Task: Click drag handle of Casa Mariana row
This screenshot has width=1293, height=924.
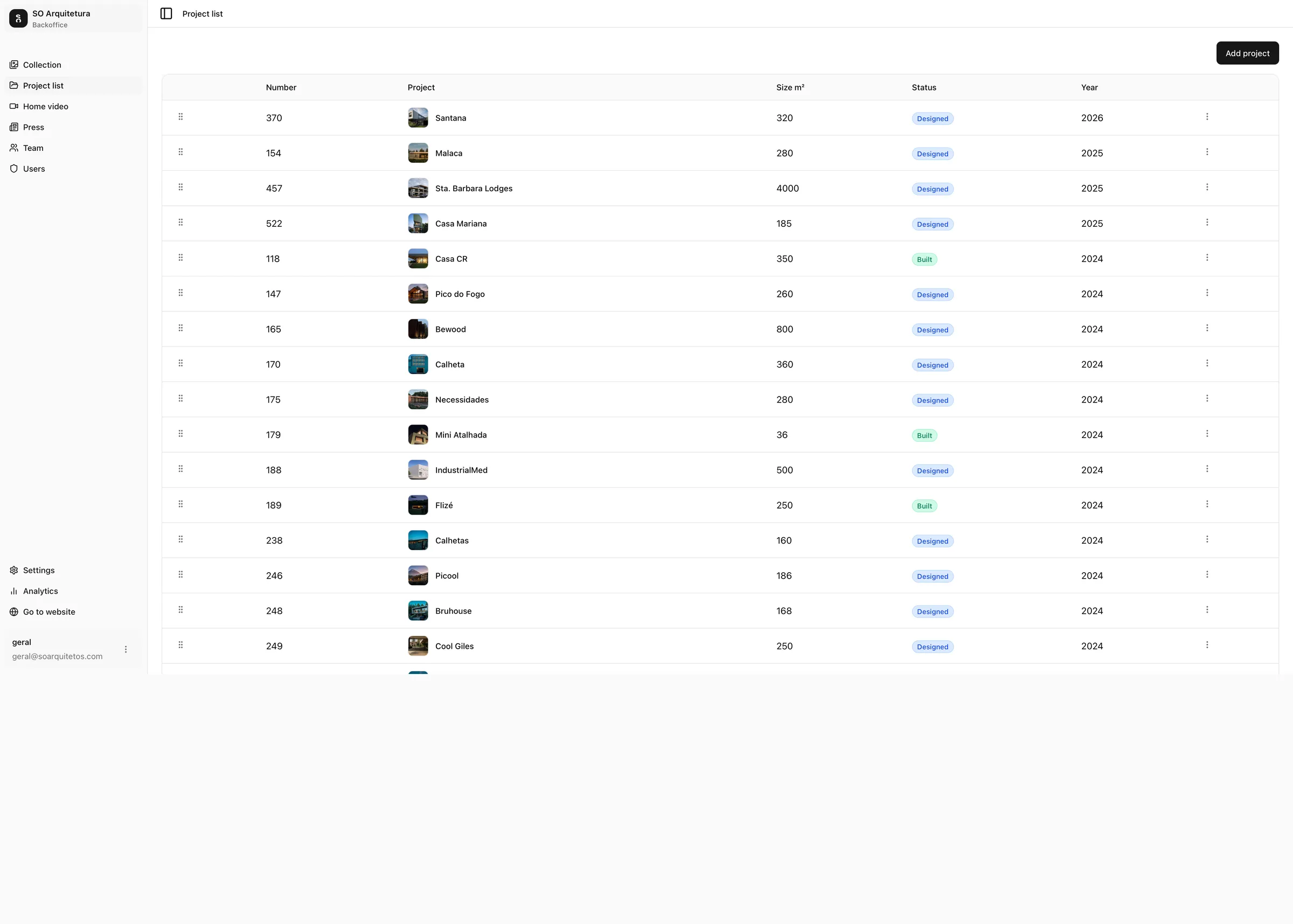Action: pos(180,223)
